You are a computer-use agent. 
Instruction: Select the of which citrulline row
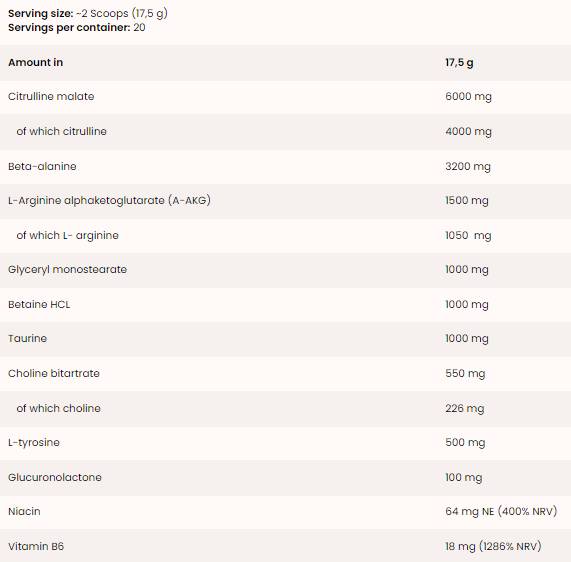[x=286, y=131]
